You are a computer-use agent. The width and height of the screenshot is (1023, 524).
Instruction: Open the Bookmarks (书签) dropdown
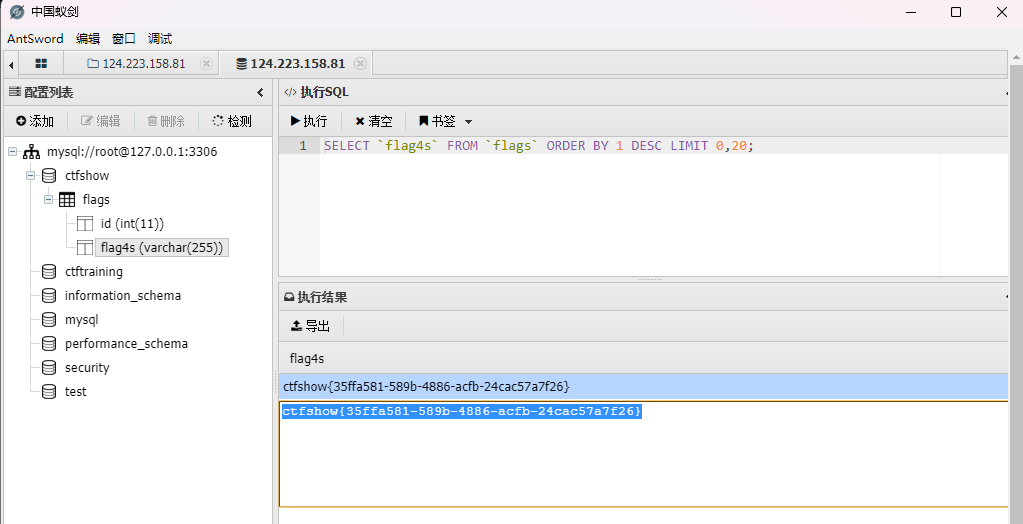coord(445,121)
